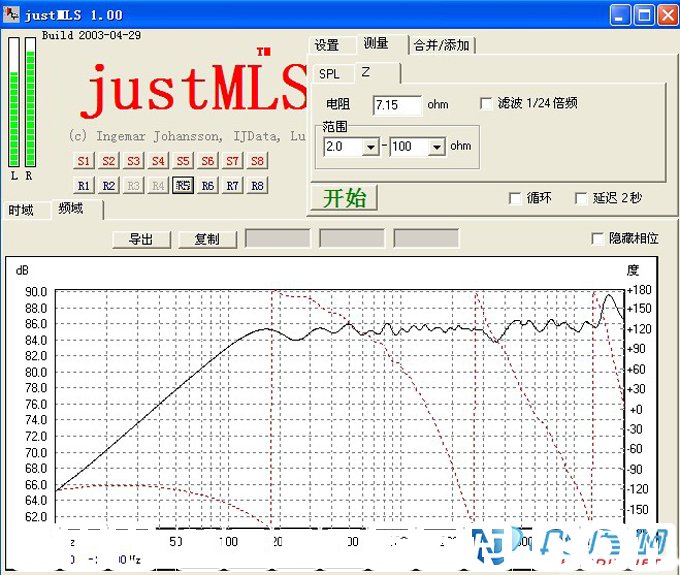
Task: Click the R input level meter
Action: pos(30,102)
